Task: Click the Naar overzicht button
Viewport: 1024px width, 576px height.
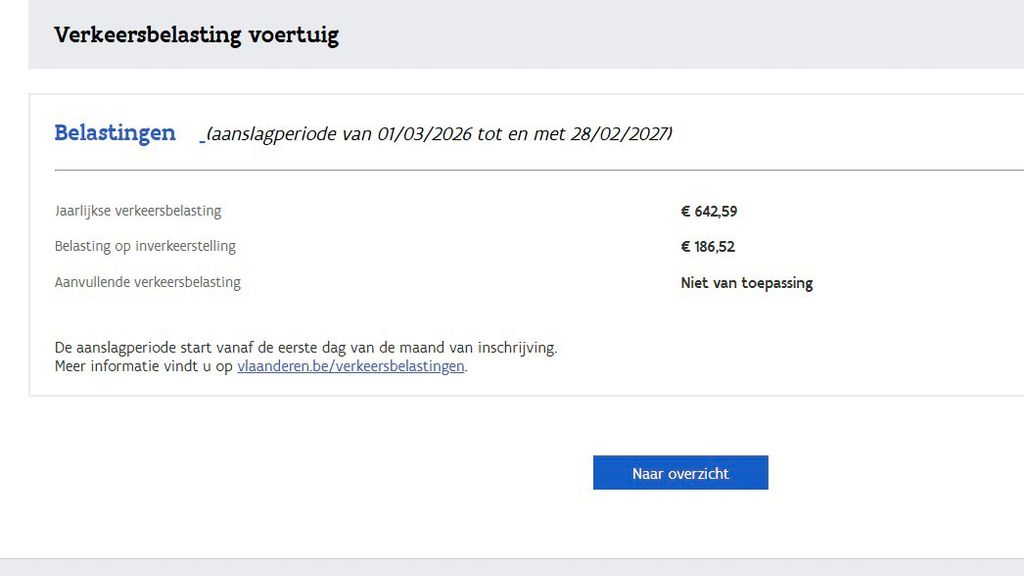Action: pos(680,473)
